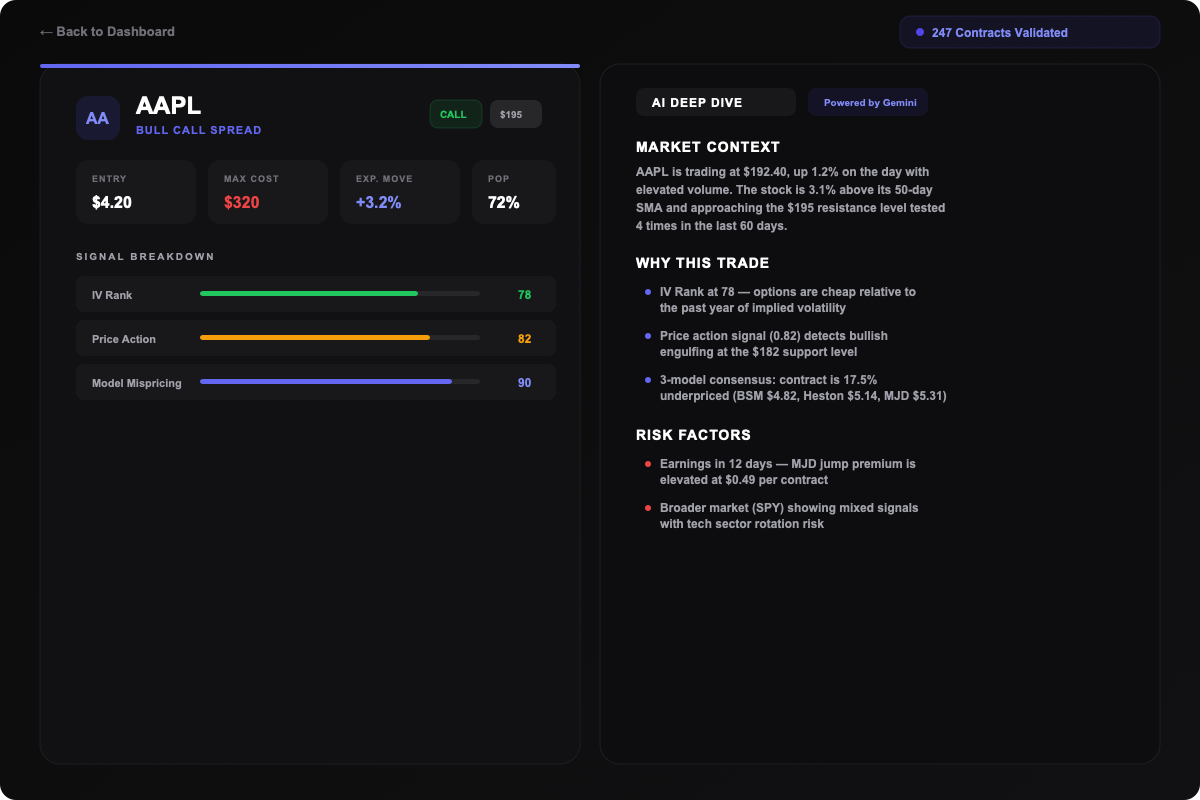Image resolution: width=1200 pixels, height=800 pixels.
Task: Switch to the AI DEEP DIVE tab
Action: pyautogui.click(x=715, y=101)
